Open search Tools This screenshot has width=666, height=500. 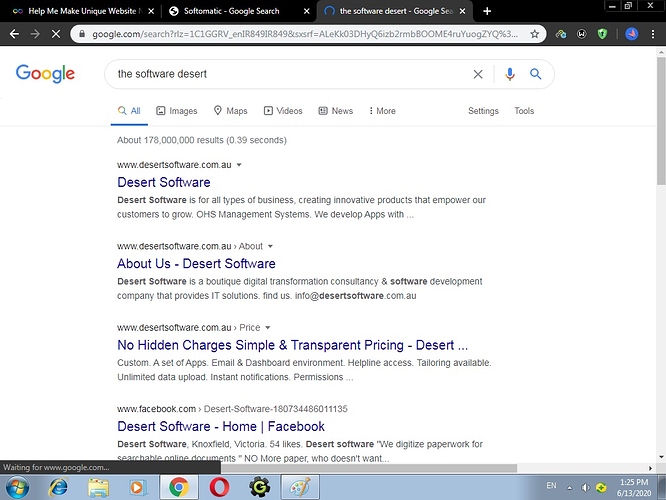(x=524, y=111)
